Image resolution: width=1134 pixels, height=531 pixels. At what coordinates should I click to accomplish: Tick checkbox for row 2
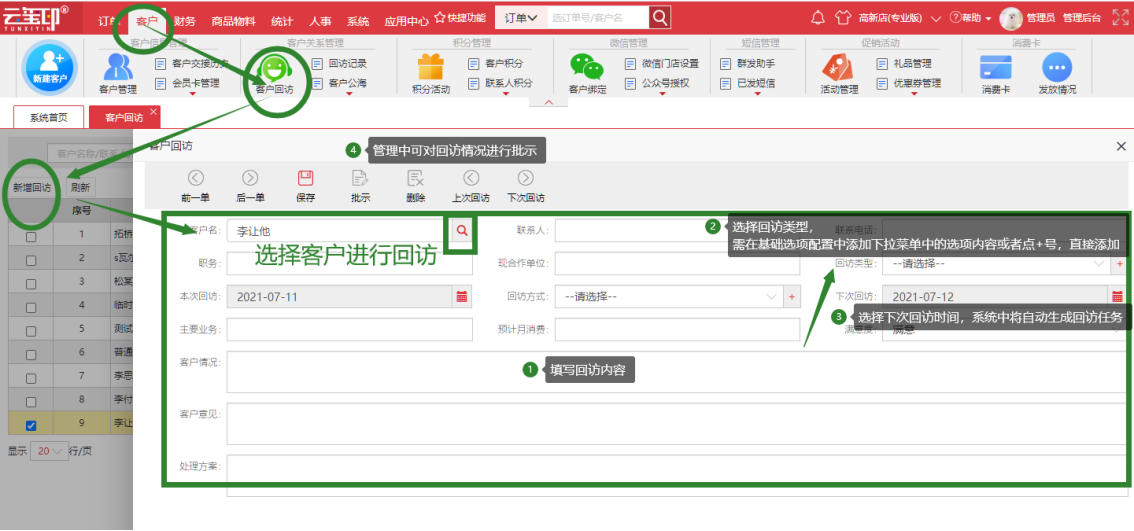(31, 260)
